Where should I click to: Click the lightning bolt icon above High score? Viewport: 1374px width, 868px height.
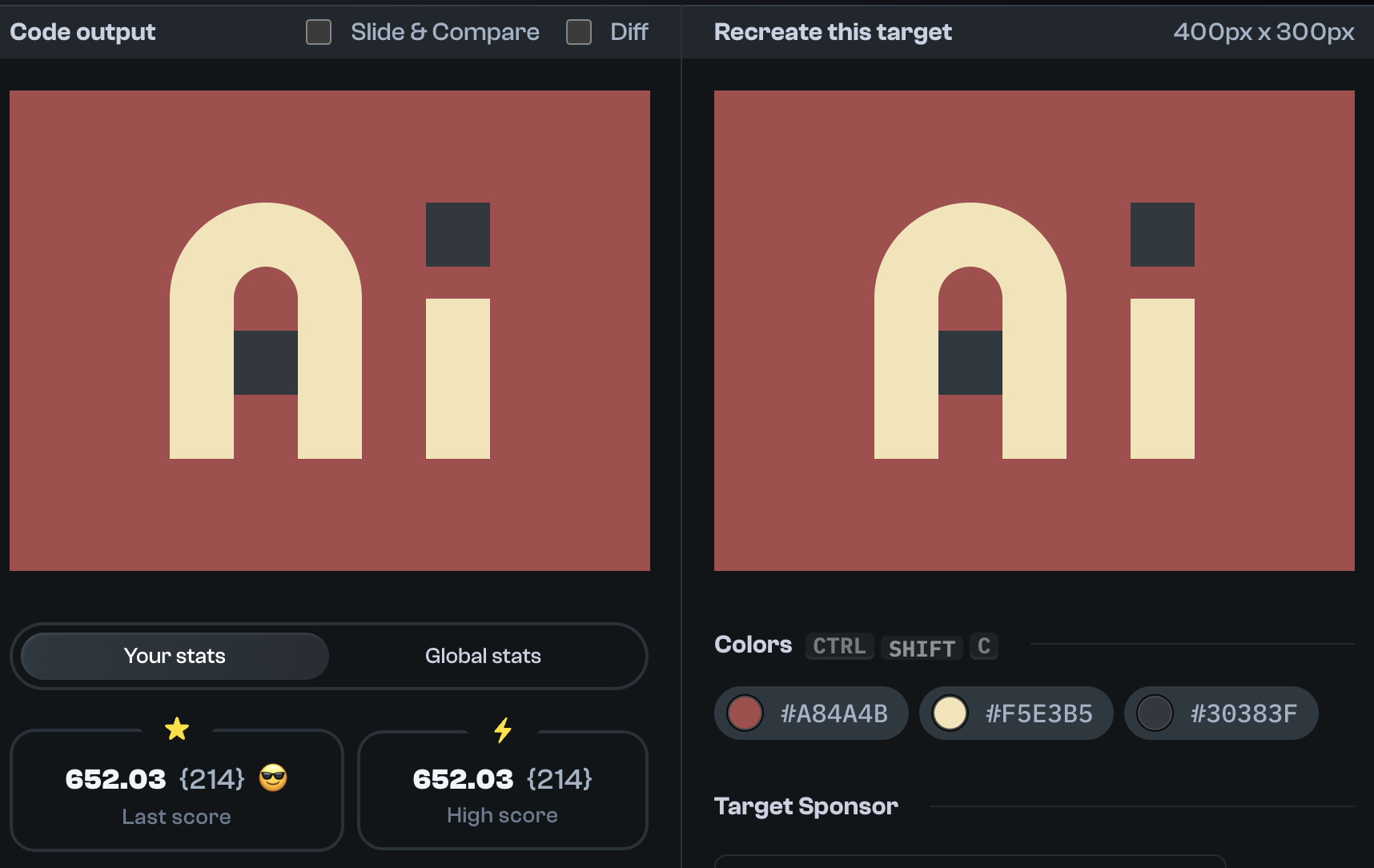click(x=503, y=729)
